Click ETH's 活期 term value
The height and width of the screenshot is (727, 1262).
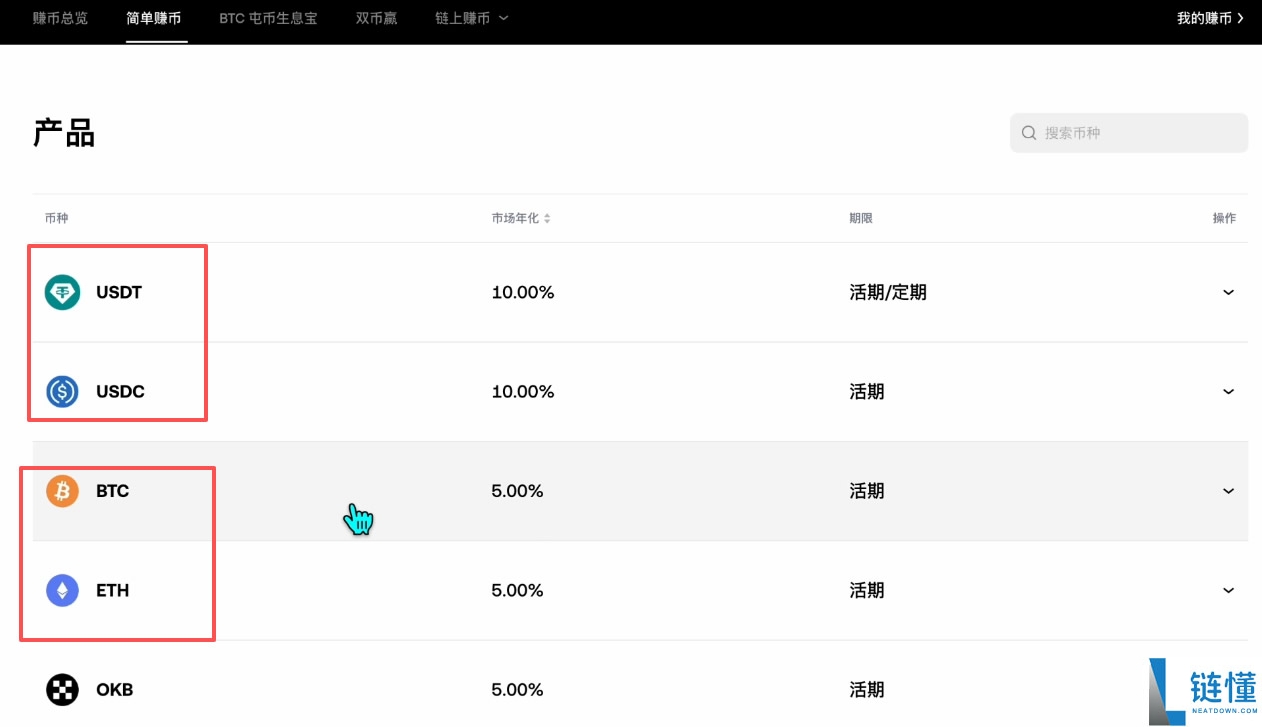click(867, 590)
